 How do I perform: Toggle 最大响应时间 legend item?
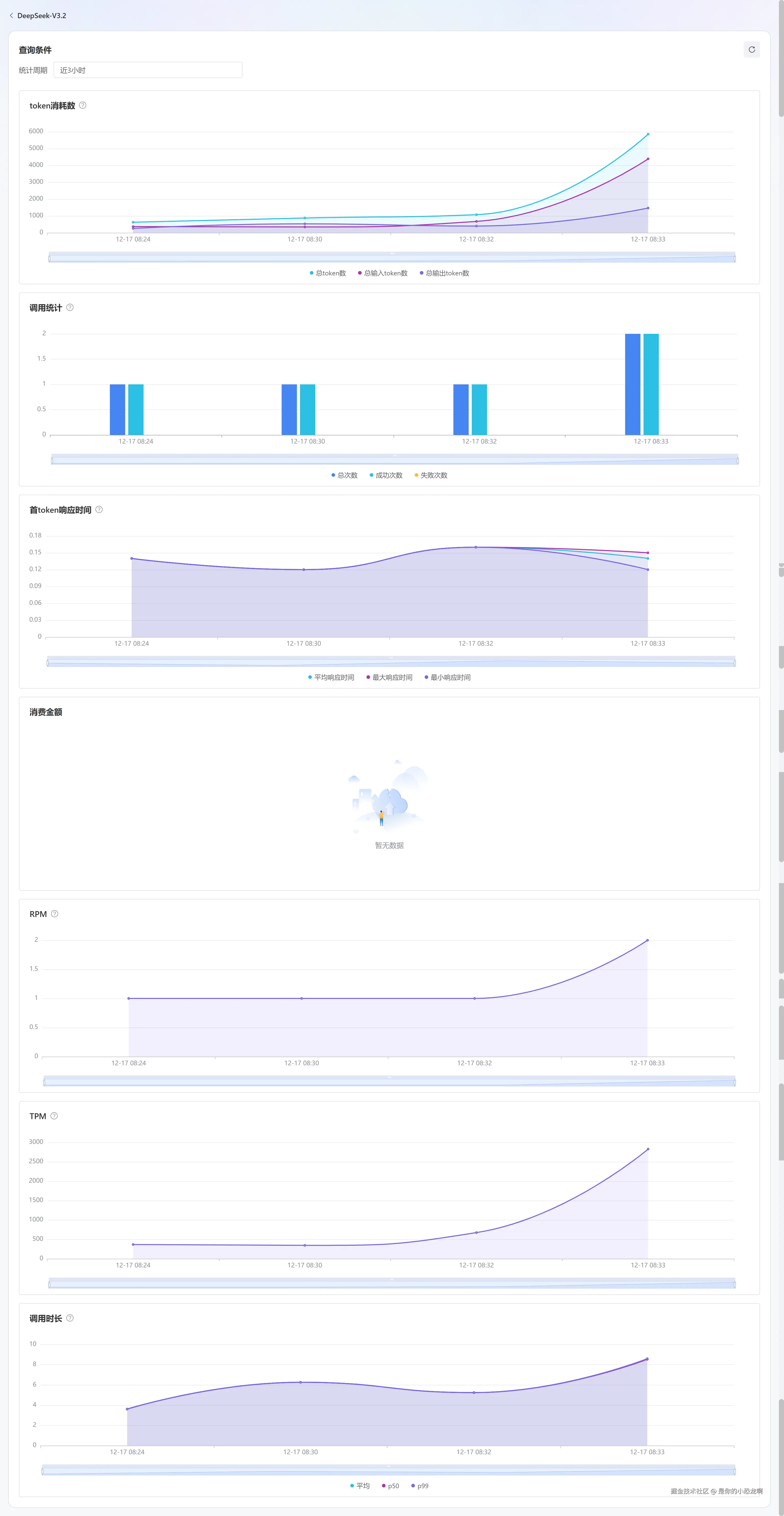click(390, 677)
